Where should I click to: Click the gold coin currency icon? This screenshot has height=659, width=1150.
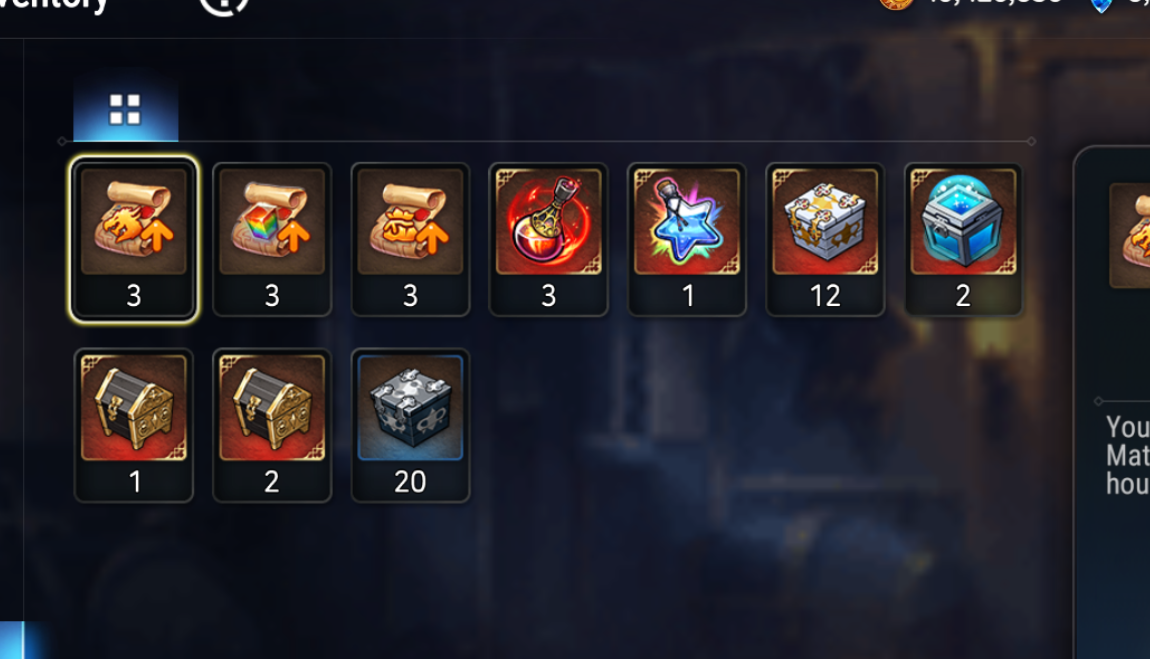(x=896, y=4)
